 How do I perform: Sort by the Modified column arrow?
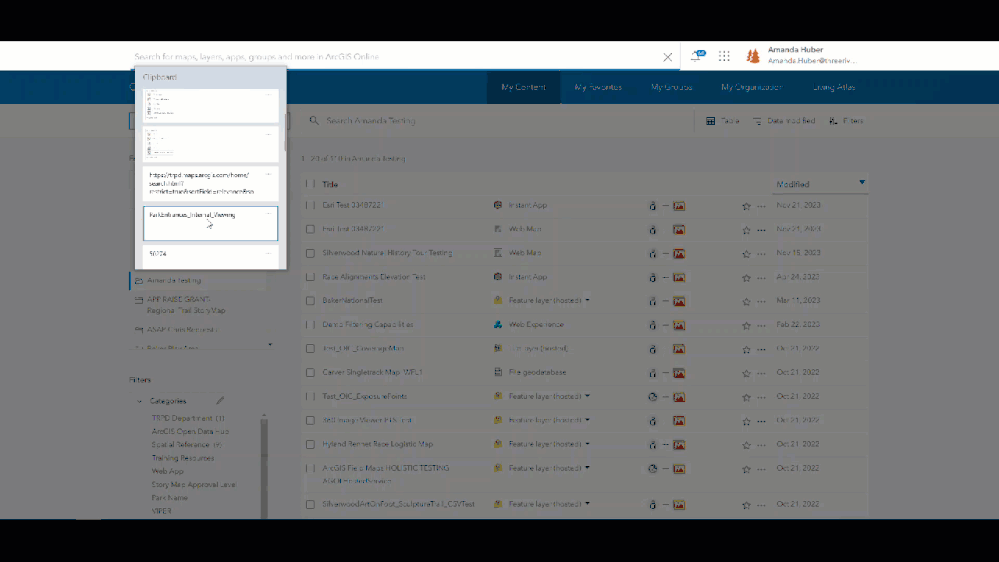pyautogui.click(x=862, y=183)
